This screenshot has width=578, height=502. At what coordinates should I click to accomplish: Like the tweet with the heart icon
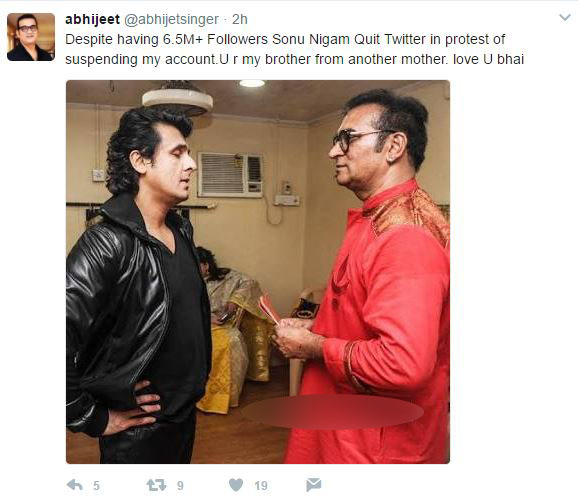pos(236,485)
